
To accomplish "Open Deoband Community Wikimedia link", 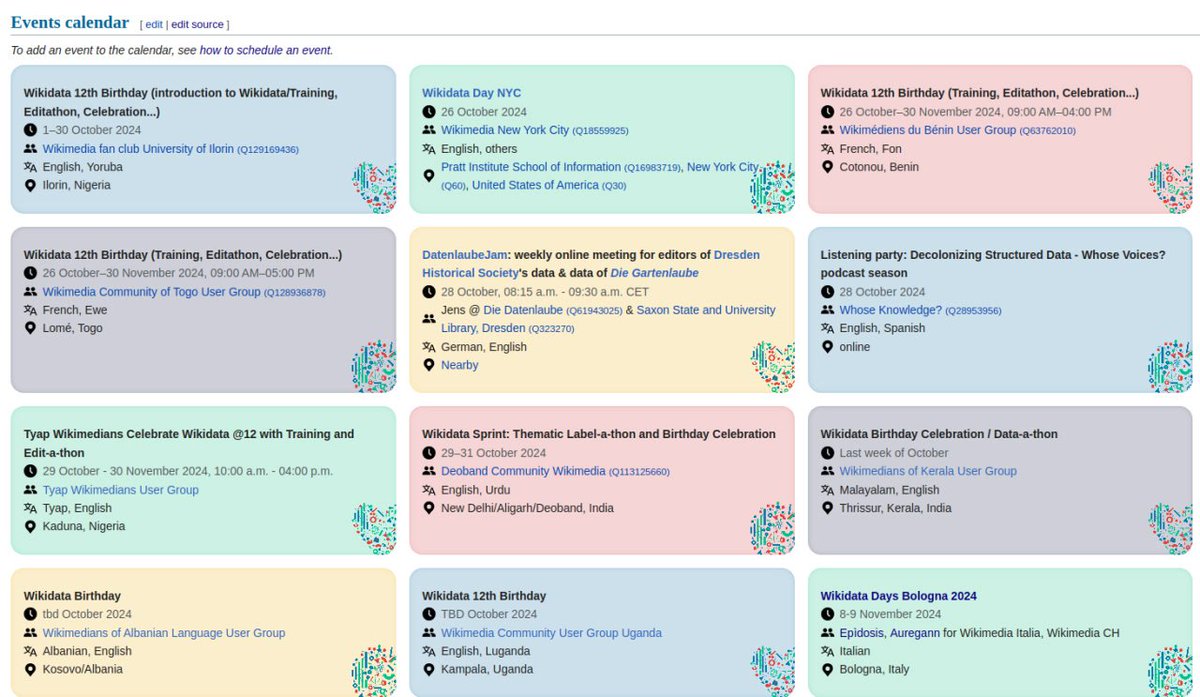I will click(x=523, y=471).
